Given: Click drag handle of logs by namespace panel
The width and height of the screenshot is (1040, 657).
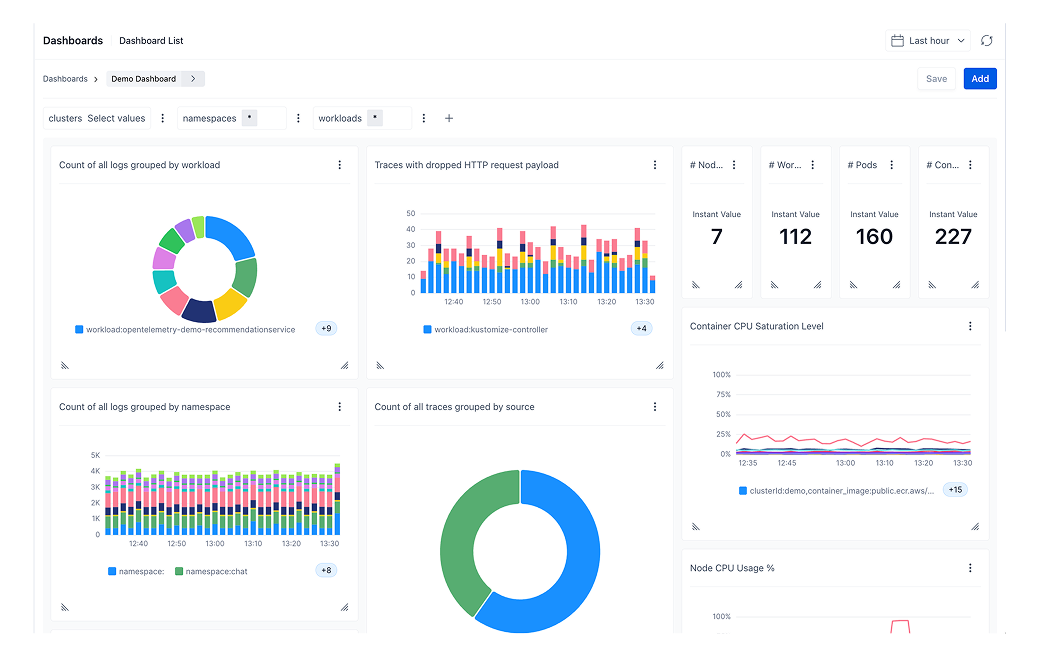Looking at the screenshot, I should (65, 607).
